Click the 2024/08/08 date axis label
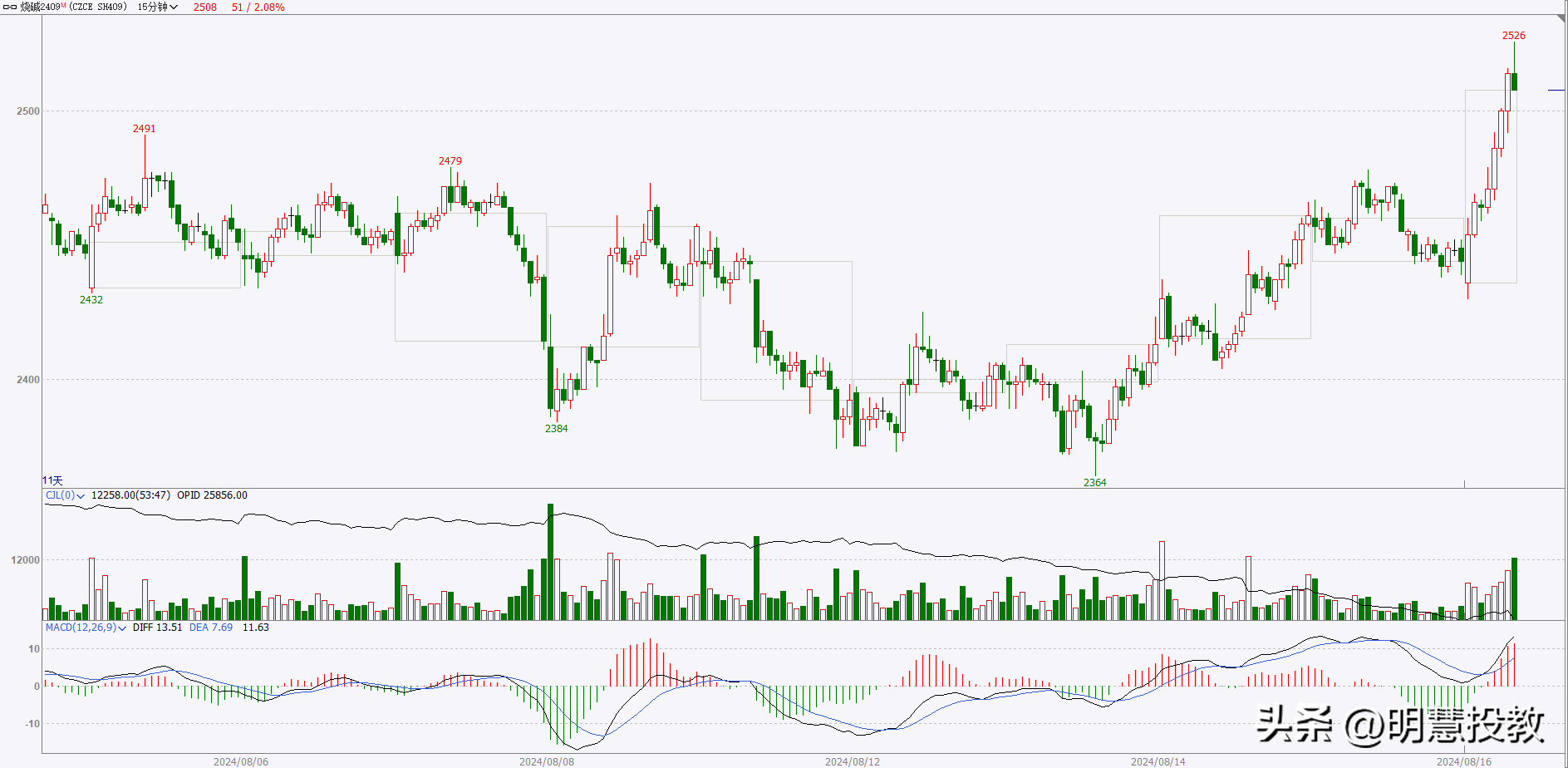This screenshot has height=768, width=1568. coord(546,761)
